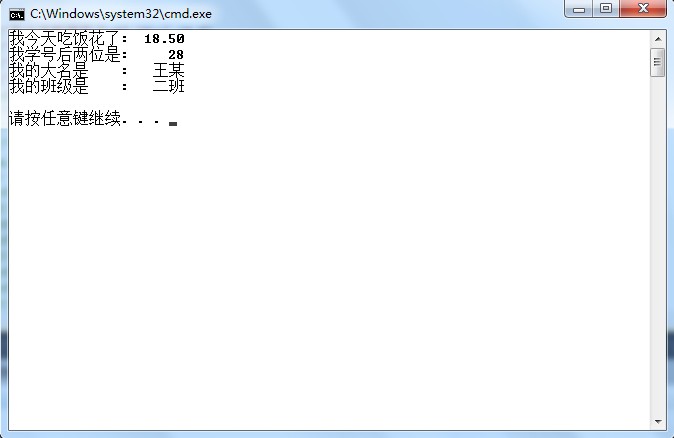Click the class value 二班
This screenshot has width=674, height=438.
pyautogui.click(x=168, y=86)
